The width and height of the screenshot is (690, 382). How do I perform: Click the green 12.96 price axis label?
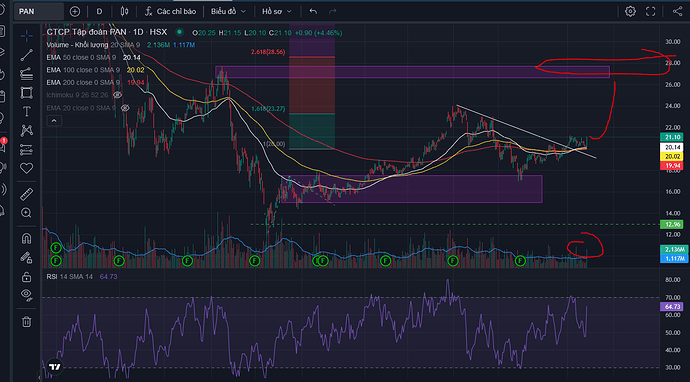tap(672, 225)
